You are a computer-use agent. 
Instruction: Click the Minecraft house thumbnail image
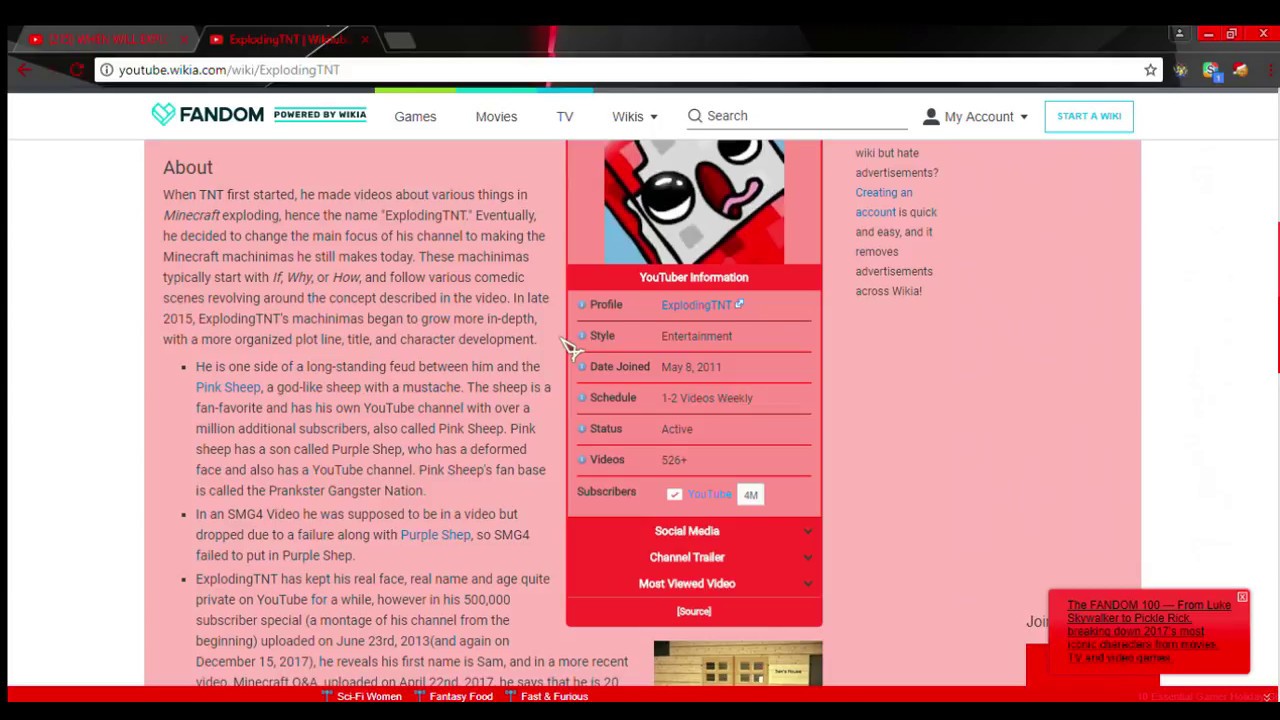tap(738, 664)
